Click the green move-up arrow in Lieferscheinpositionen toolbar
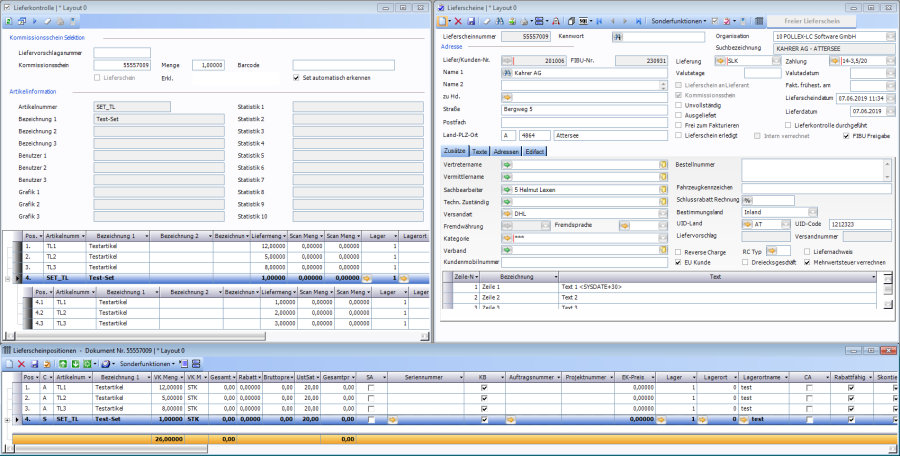Screen dimensions: 900x456 pyautogui.click(x=62, y=364)
